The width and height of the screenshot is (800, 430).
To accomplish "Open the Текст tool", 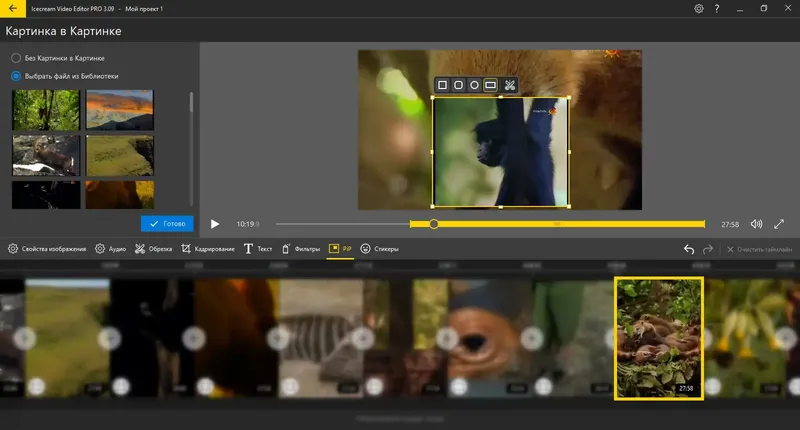I will tap(258, 249).
